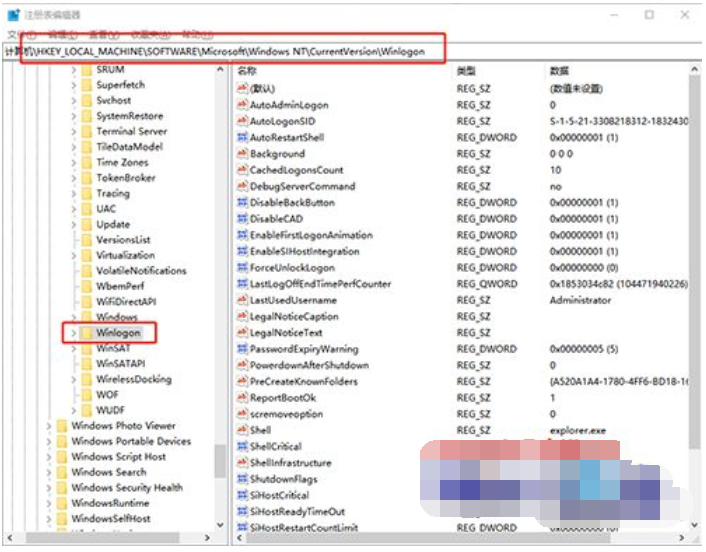Select the WirelessDocking key in tree
Viewport: 706px width, 552px height.
pos(133,380)
